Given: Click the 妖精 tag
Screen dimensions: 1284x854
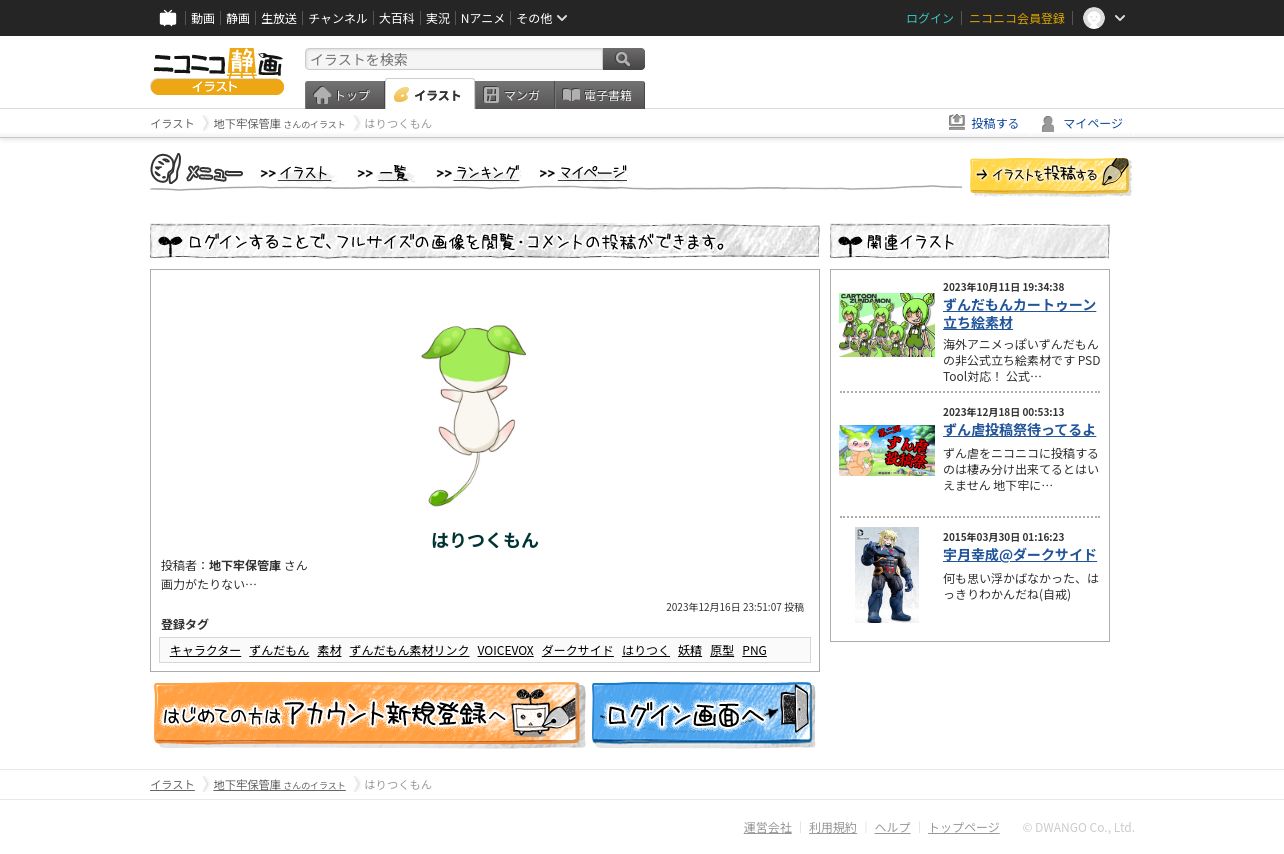Looking at the screenshot, I should click(x=690, y=650).
